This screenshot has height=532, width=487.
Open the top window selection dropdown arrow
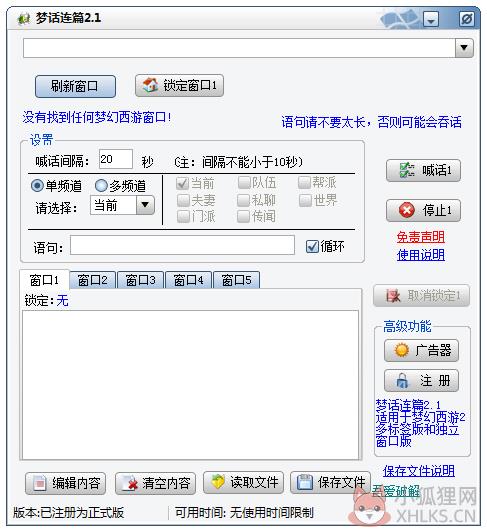pos(464,48)
